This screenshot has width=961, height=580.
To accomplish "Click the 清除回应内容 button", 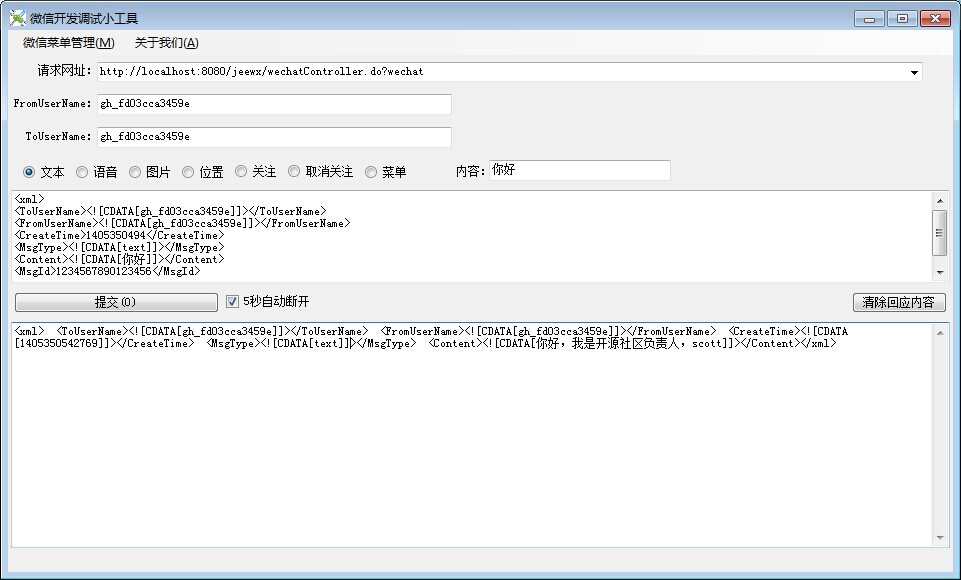I will click(x=899, y=302).
